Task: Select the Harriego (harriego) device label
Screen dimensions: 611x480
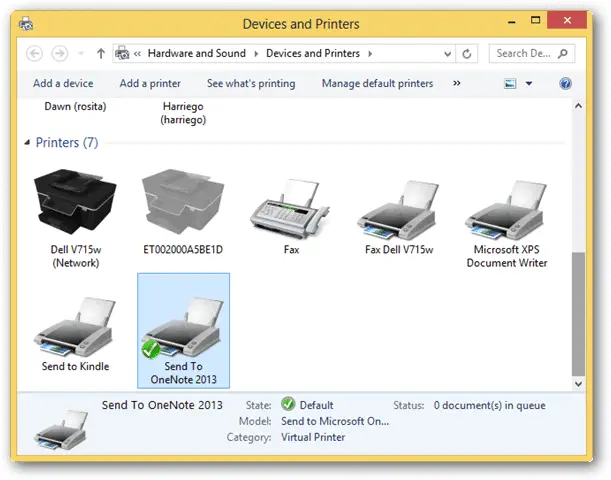Action: (x=183, y=113)
